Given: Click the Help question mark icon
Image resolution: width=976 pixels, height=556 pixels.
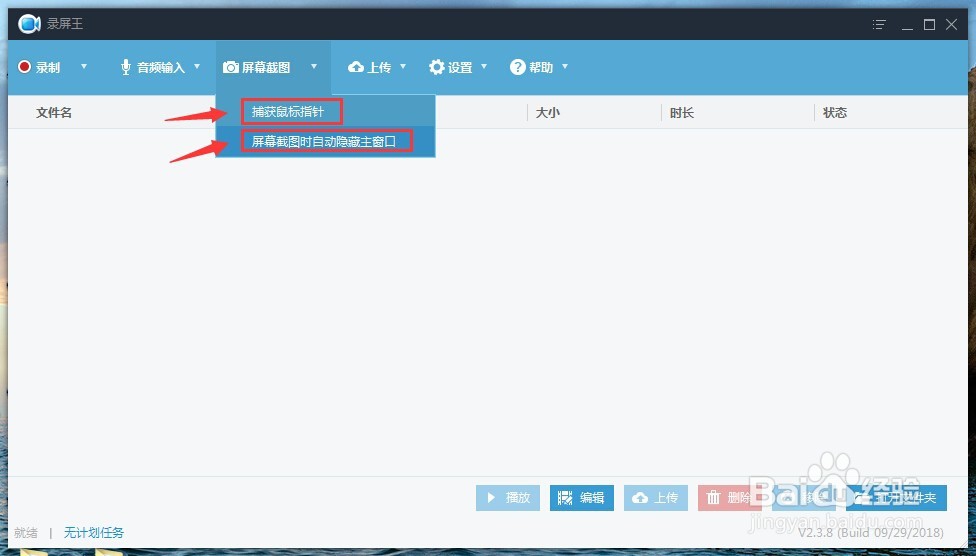Looking at the screenshot, I should coord(518,67).
